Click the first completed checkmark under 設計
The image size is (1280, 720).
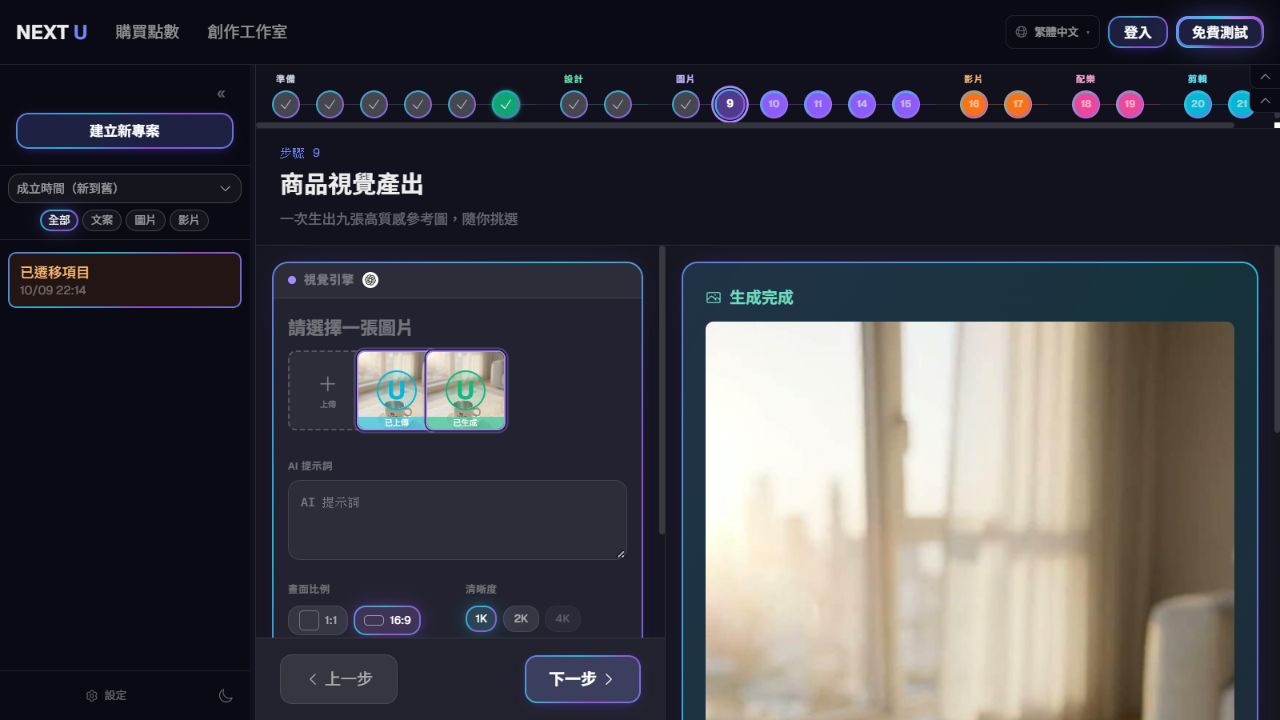574,104
